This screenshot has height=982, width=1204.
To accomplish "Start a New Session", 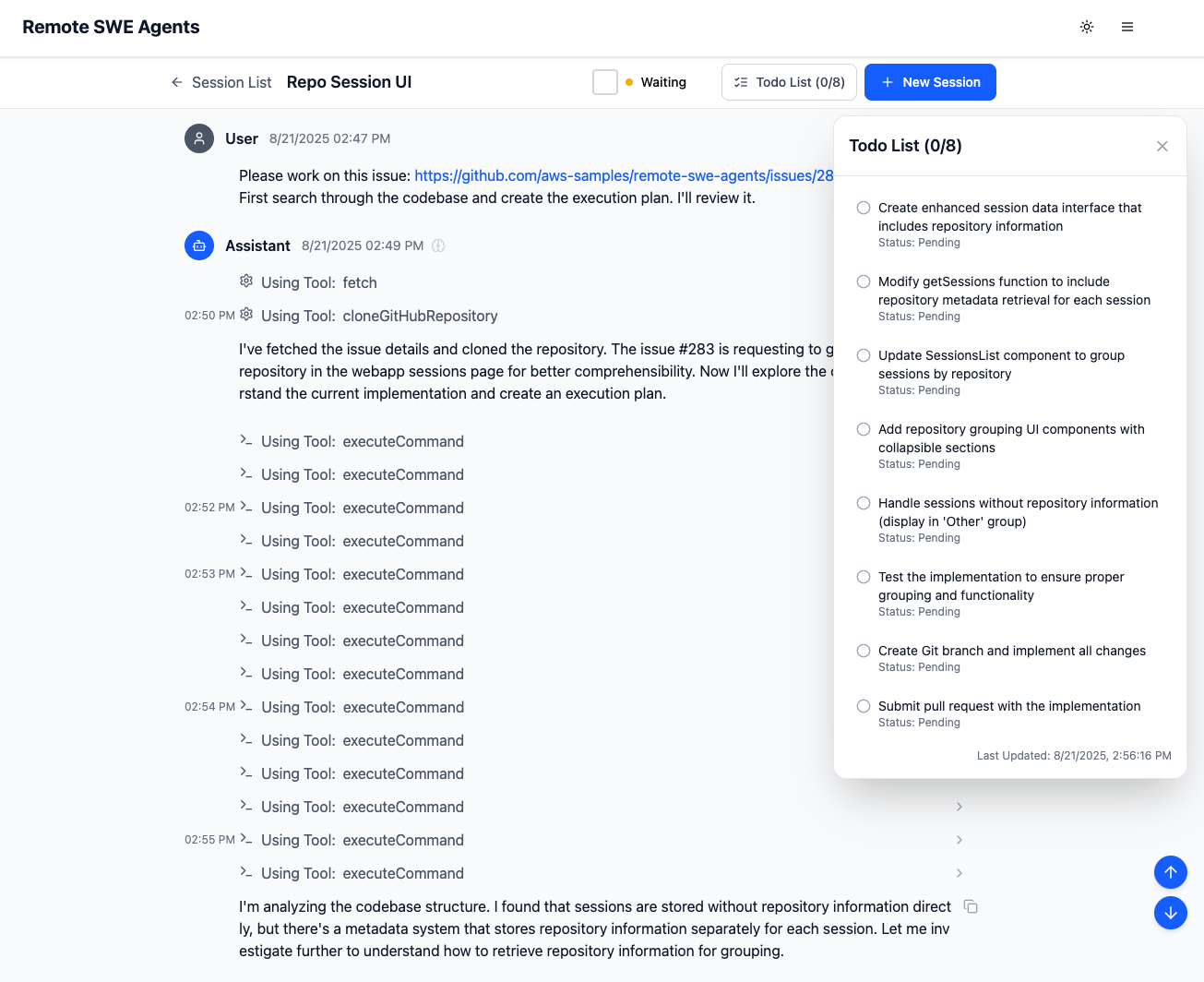I will [930, 82].
